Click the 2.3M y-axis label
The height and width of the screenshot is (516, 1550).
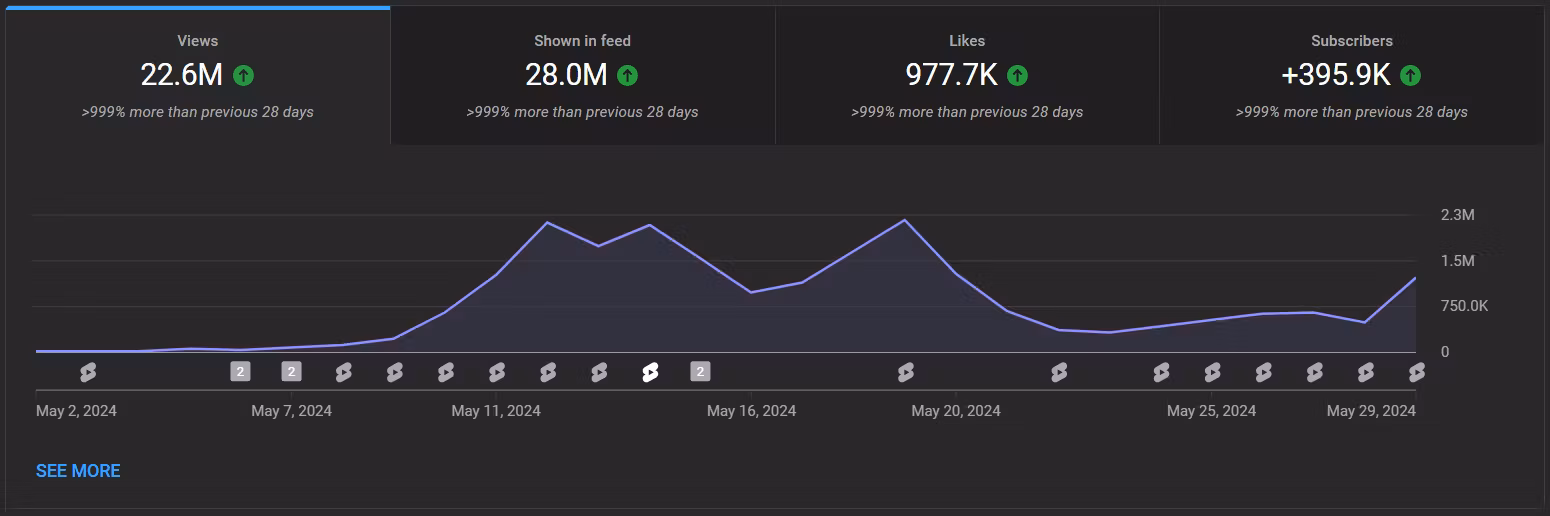(x=1457, y=215)
